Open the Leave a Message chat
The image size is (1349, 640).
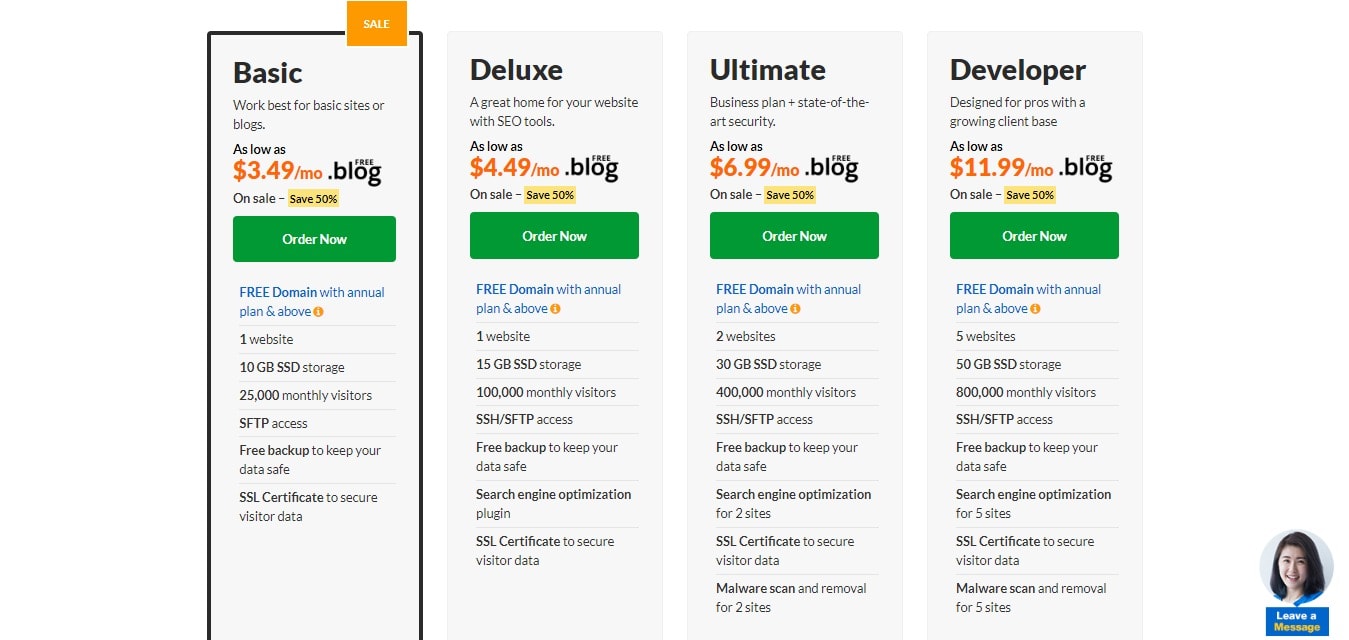pos(1297,621)
